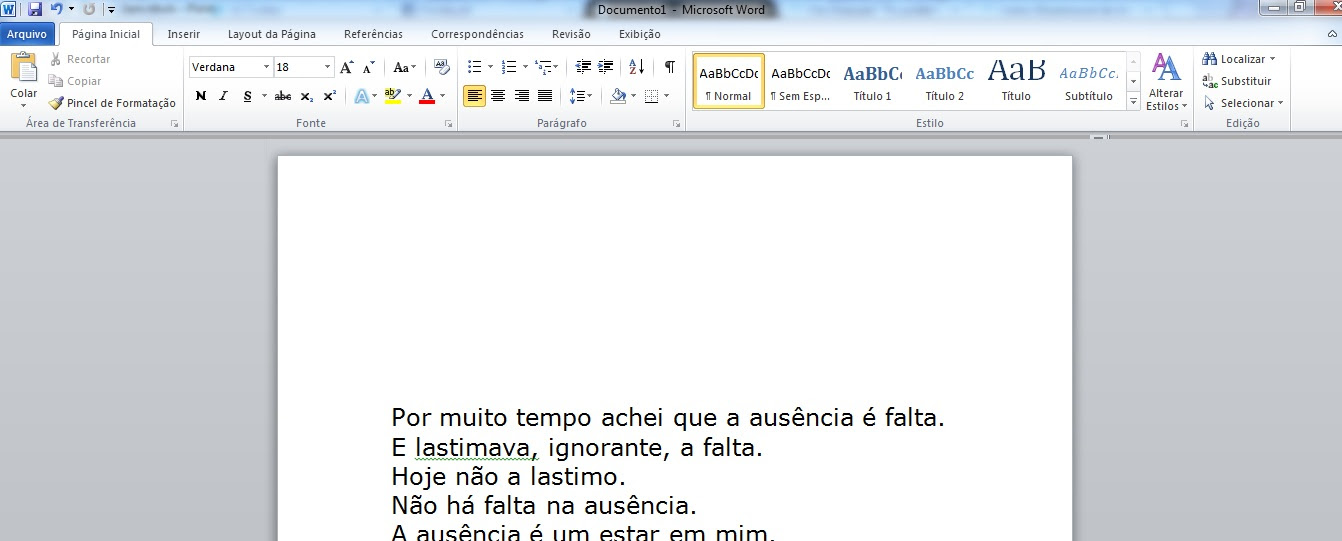This screenshot has height=541, width=1342.
Task: Click the justify alignment icon
Action: 545,96
